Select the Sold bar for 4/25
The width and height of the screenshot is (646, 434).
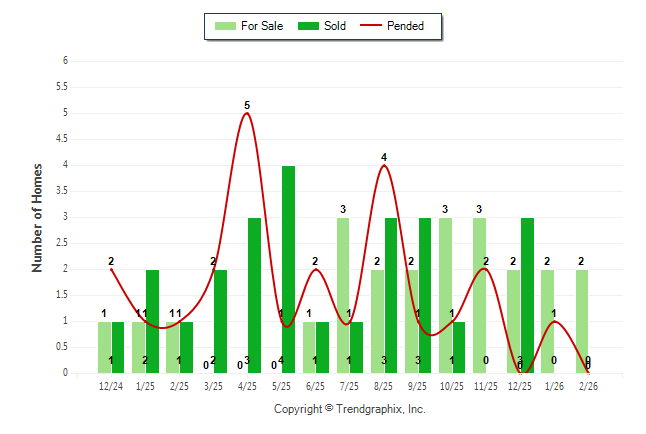pos(254,295)
